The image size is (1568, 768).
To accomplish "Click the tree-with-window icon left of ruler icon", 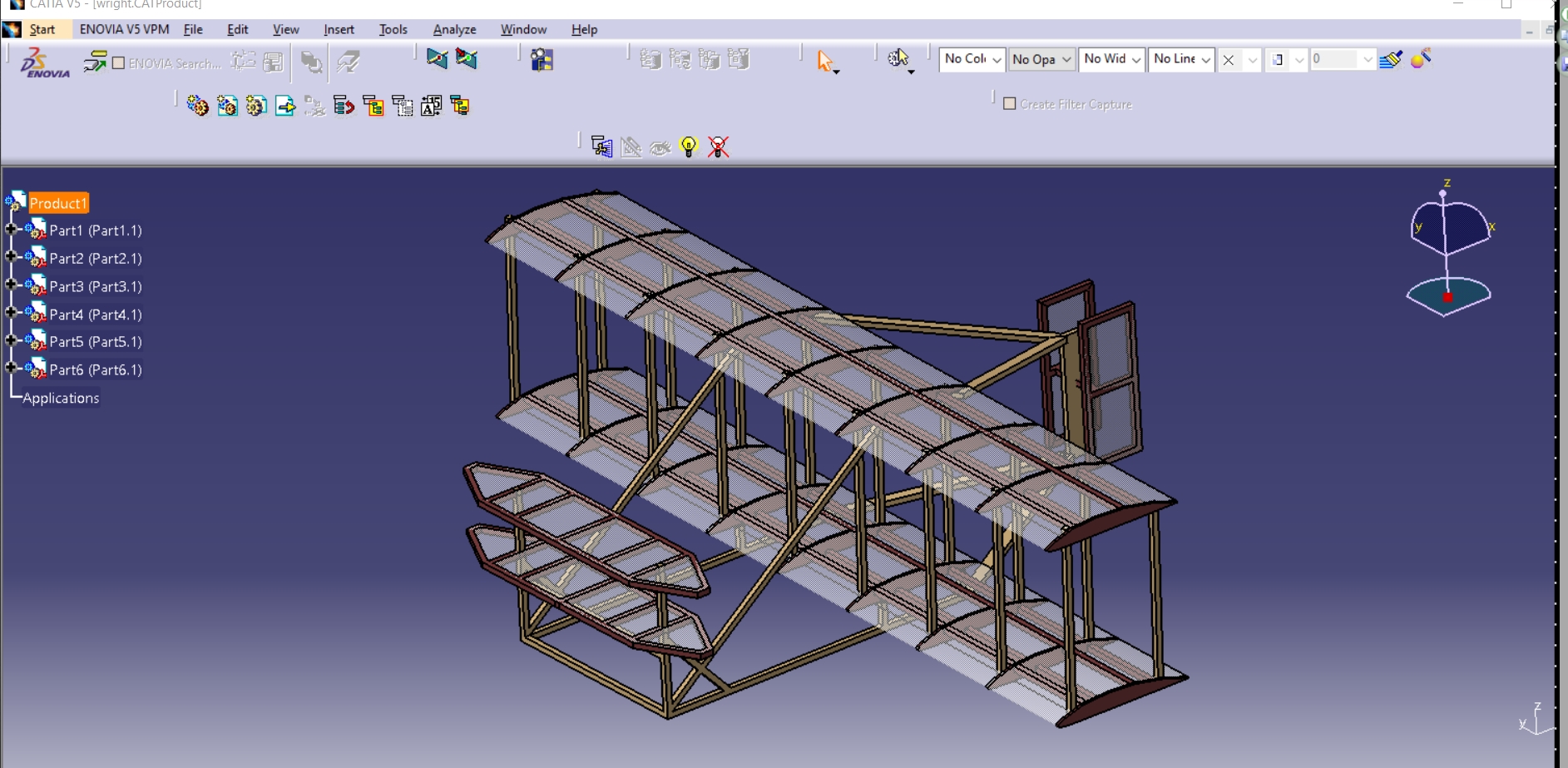I will click(601, 146).
